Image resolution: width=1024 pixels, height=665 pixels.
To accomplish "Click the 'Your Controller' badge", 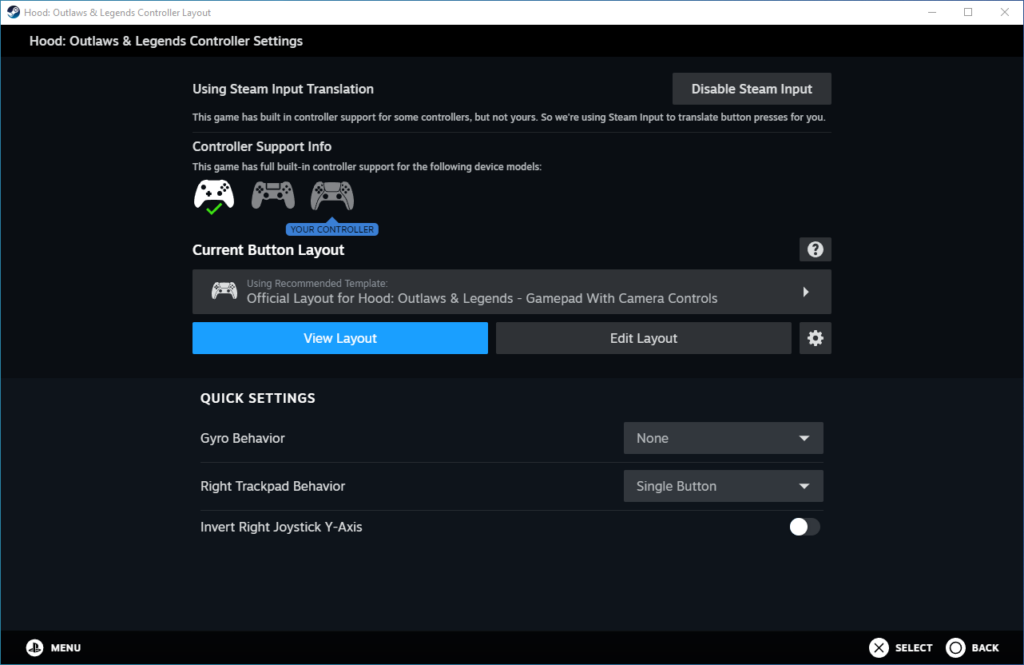I will (x=332, y=230).
